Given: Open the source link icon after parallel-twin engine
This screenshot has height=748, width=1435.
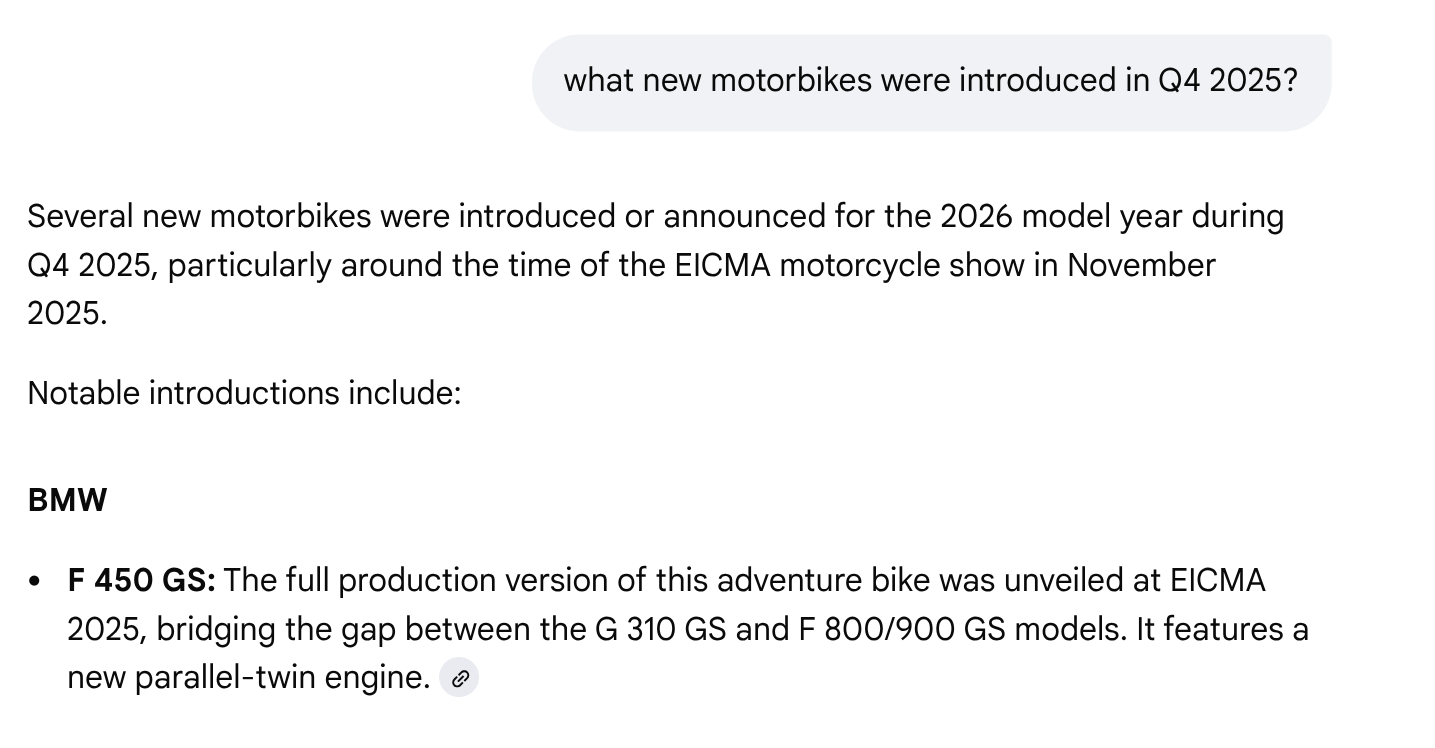Looking at the screenshot, I should pyautogui.click(x=459, y=679).
